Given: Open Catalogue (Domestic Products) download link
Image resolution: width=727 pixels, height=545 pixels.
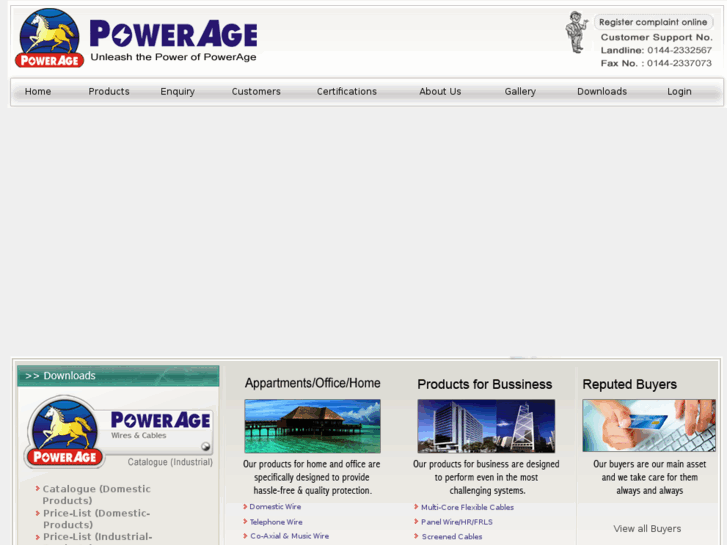Looking at the screenshot, I should click(x=96, y=494).
